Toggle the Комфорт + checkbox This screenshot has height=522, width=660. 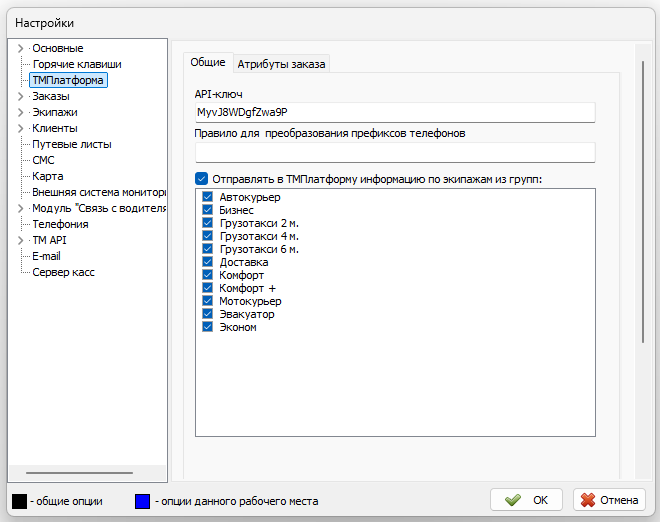click(208, 288)
